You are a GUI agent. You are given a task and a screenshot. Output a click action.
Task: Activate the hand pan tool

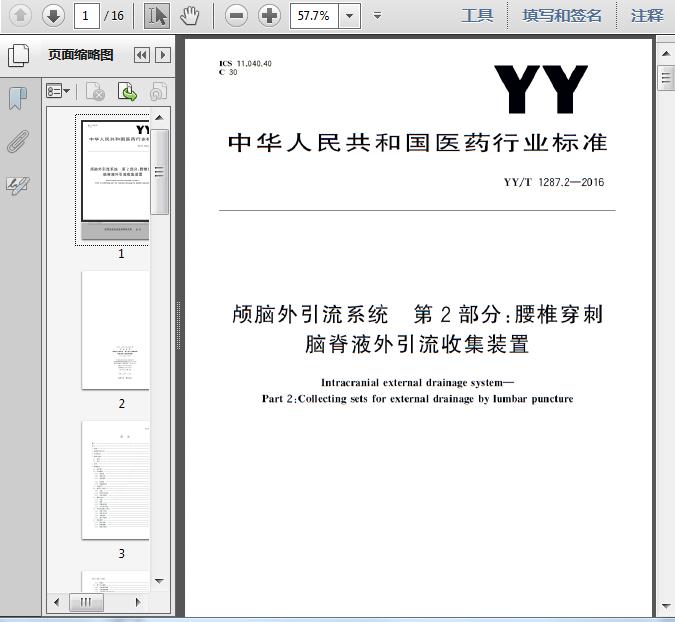click(x=189, y=16)
